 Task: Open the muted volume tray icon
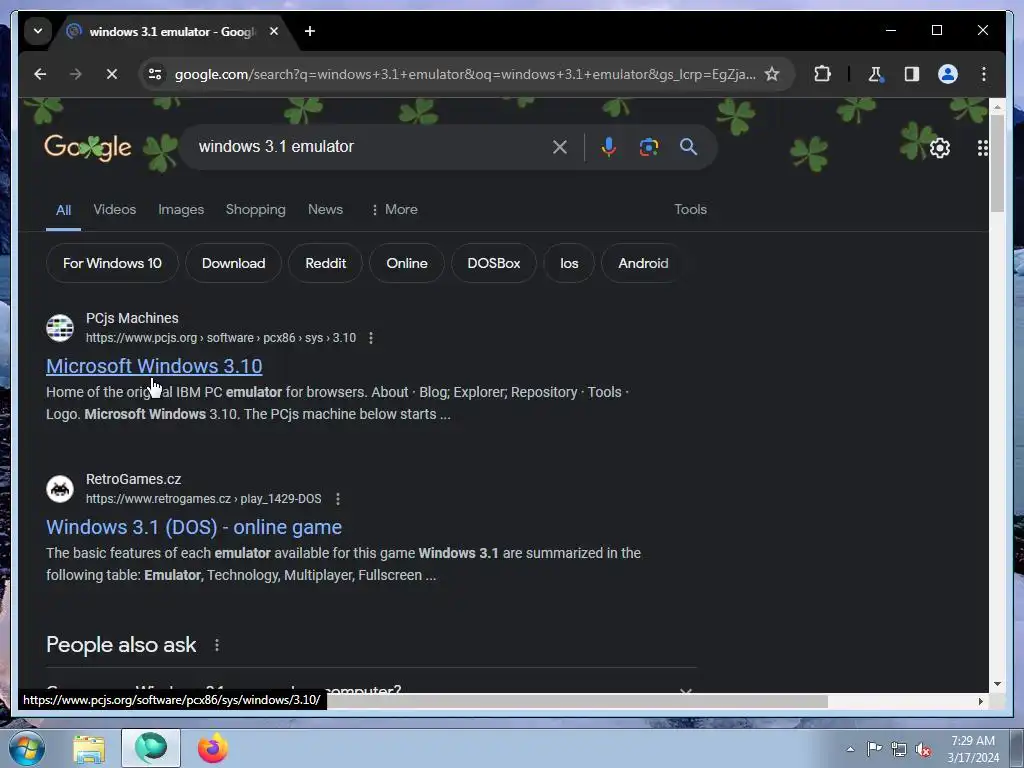pos(923,750)
